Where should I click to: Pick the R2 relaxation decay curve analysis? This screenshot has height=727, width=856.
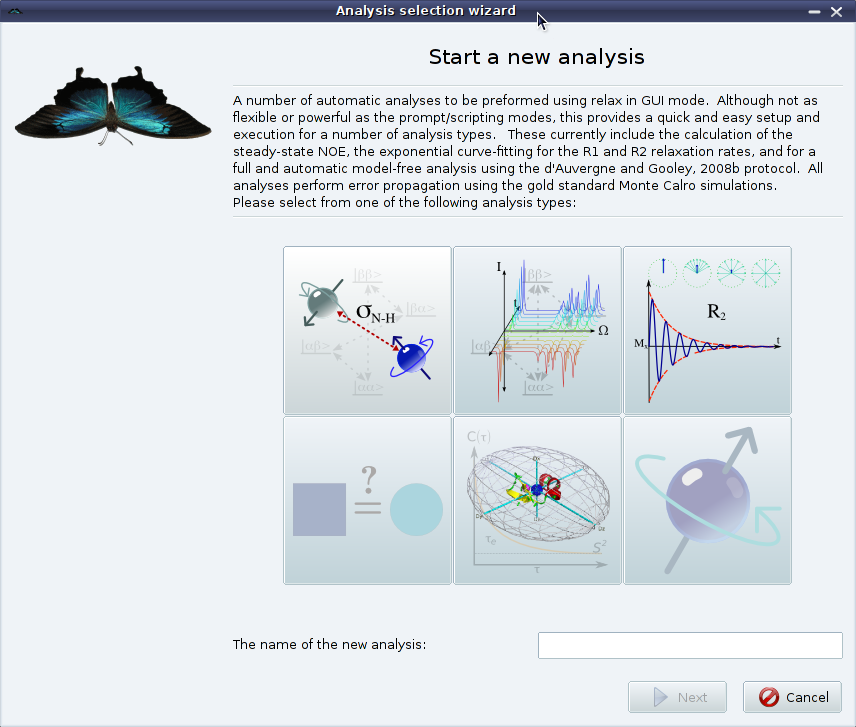click(707, 330)
